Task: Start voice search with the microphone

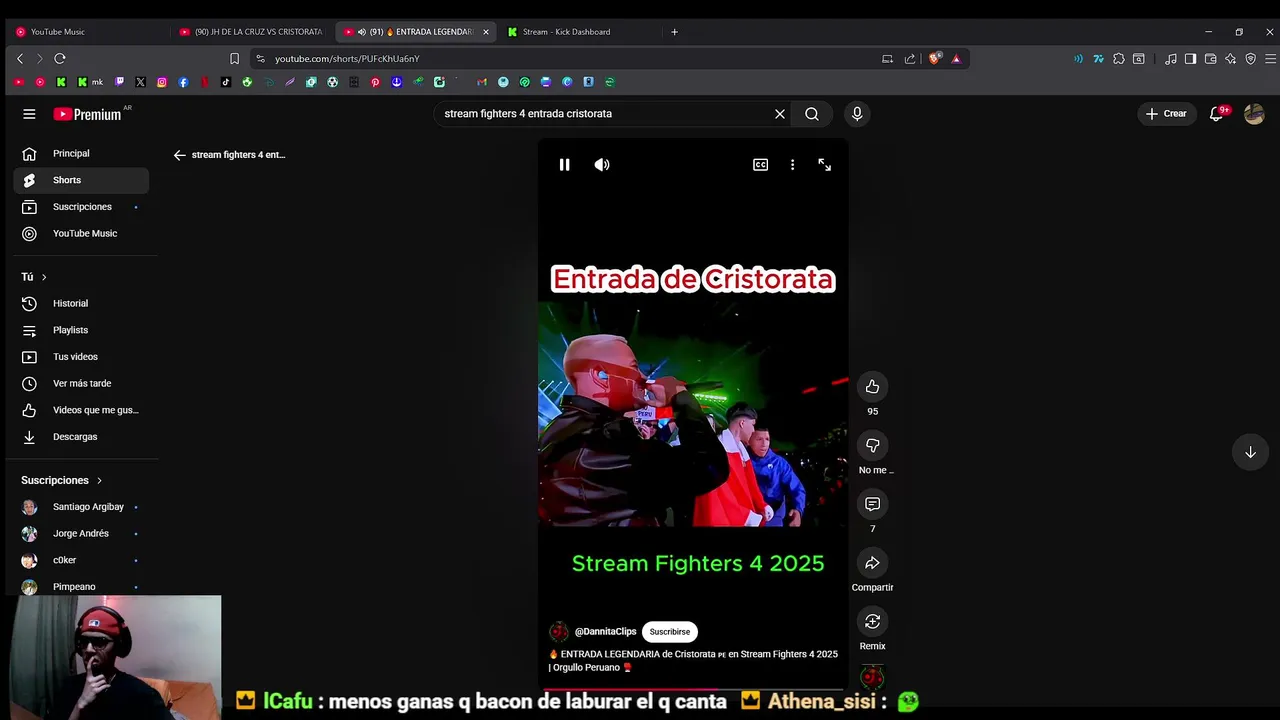Action: 857,114
